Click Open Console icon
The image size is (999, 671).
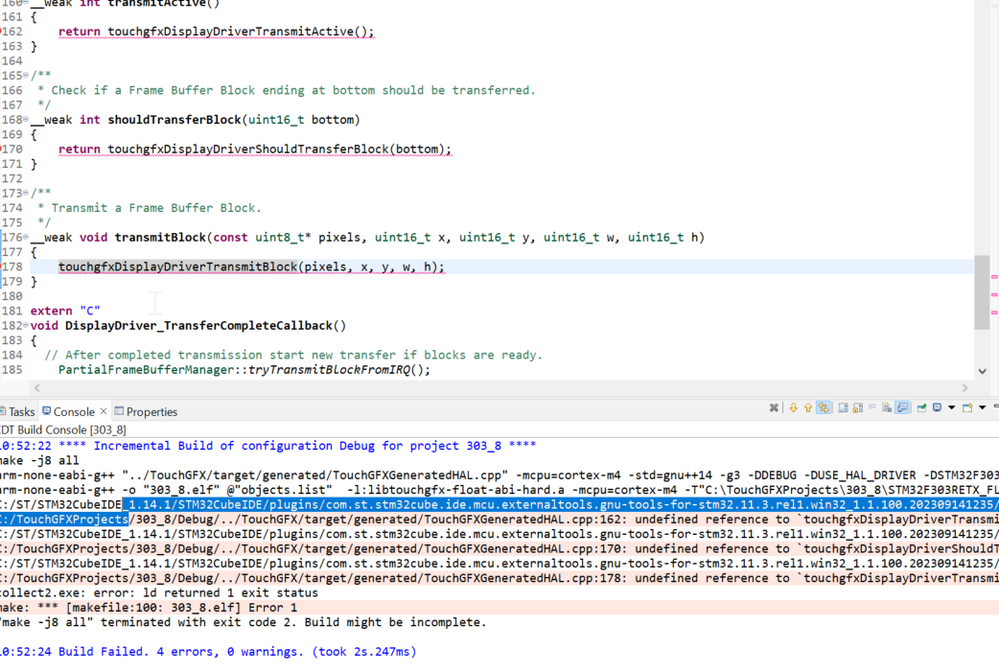(968, 408)
